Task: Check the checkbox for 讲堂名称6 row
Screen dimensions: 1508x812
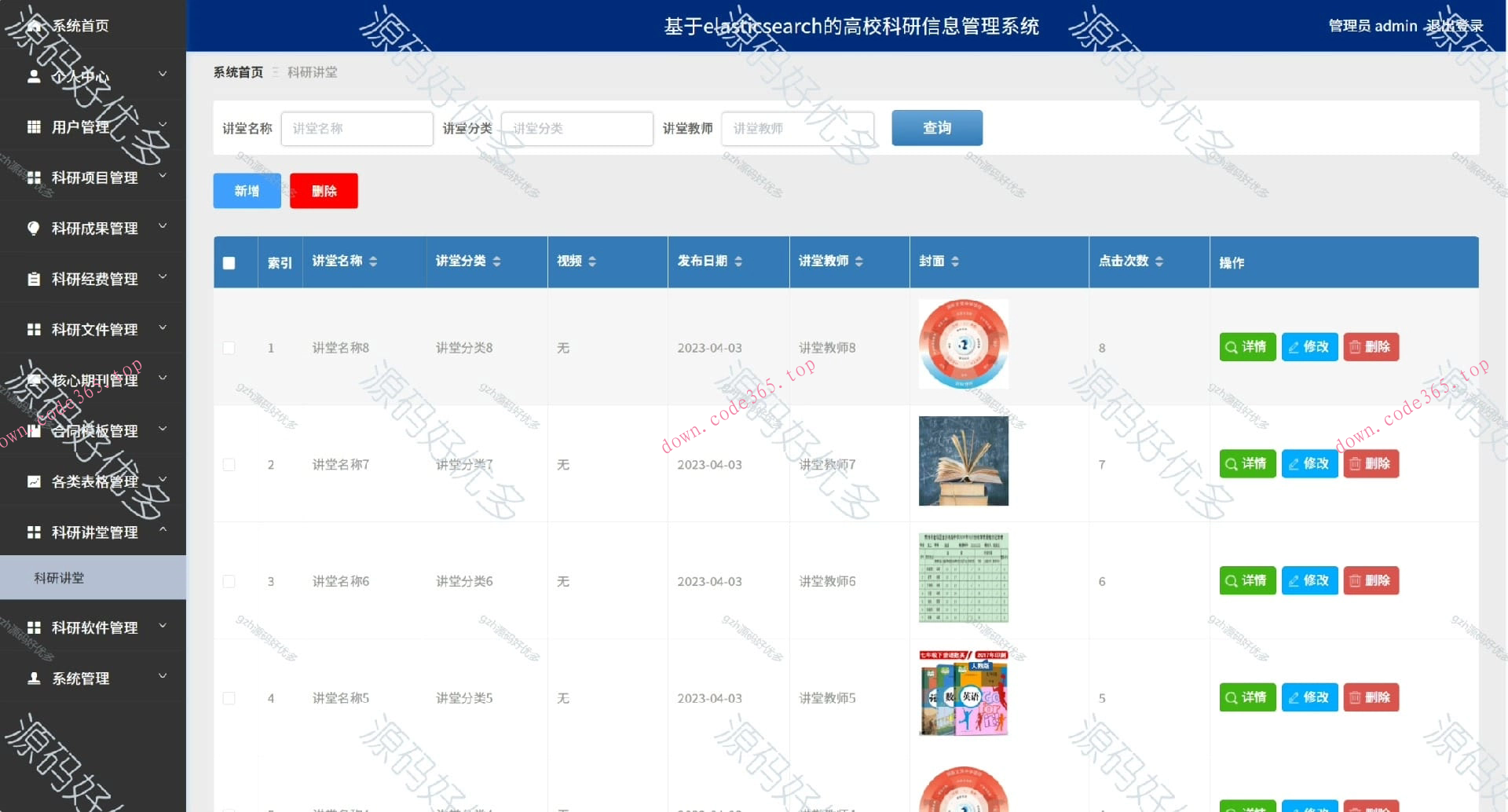Action: point(229,581)
